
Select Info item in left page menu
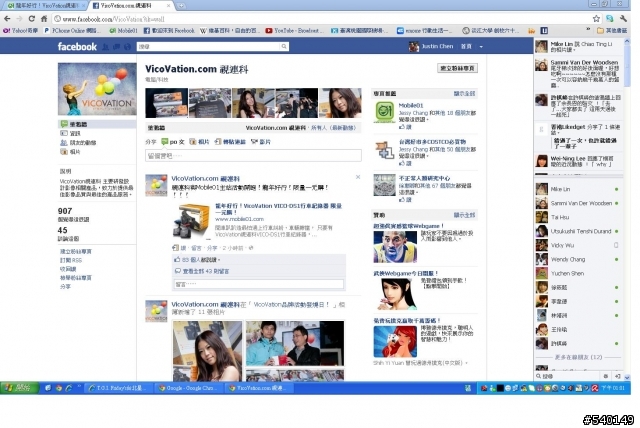click(x=70, y=133)
